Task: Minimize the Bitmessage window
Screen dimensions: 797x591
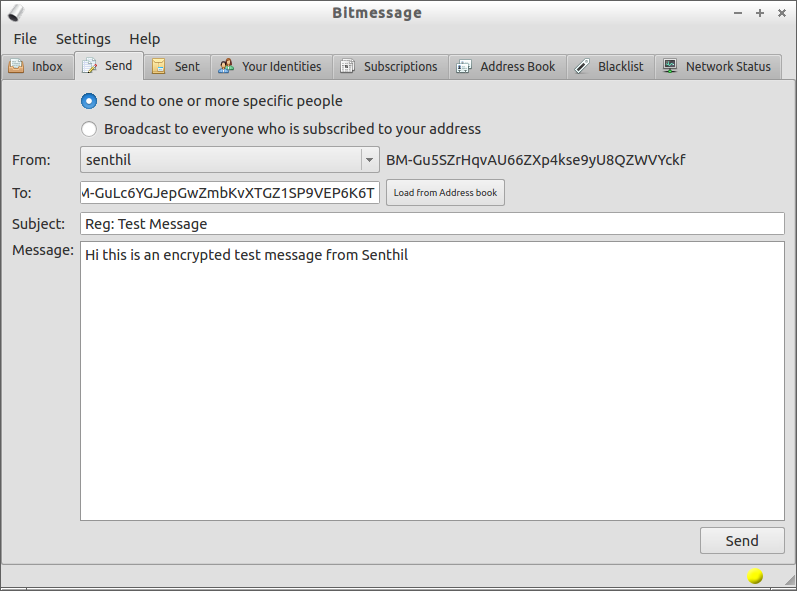Action: [x=738, y=13]
